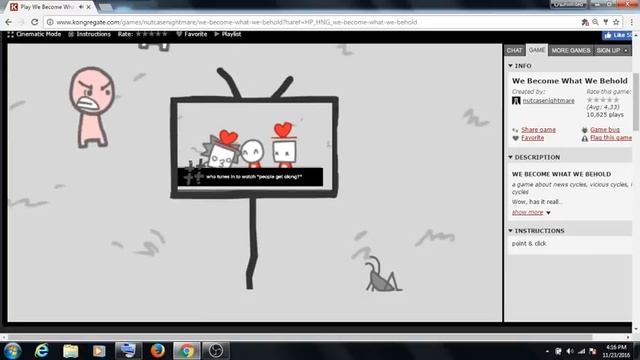The image size is (640, 360).
Task: Click the zoom magnifier icon in the address bar
Action: click(x=596, y=22)
